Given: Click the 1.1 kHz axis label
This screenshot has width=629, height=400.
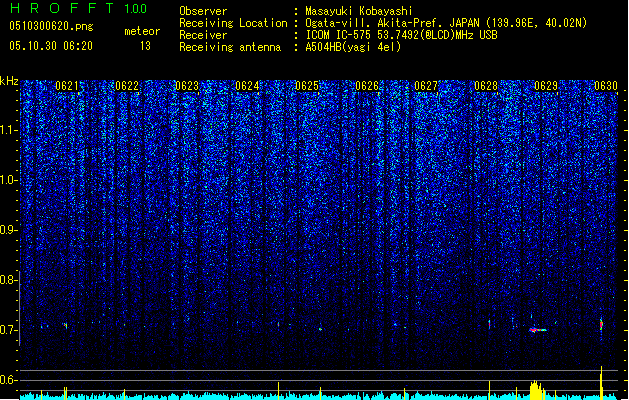Looking at the screenshot, I should (9, 130).
